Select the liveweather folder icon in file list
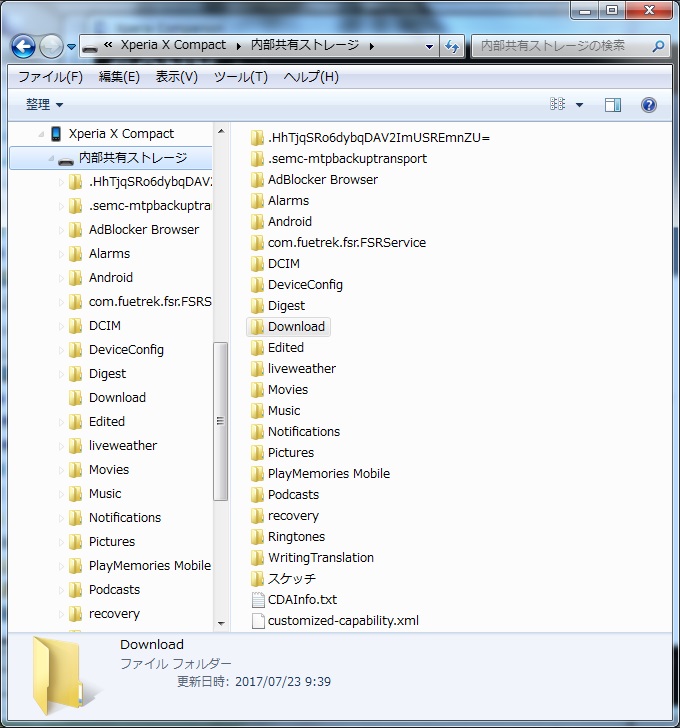The width and height of the screenshot is (680, 728). point(257,369)
